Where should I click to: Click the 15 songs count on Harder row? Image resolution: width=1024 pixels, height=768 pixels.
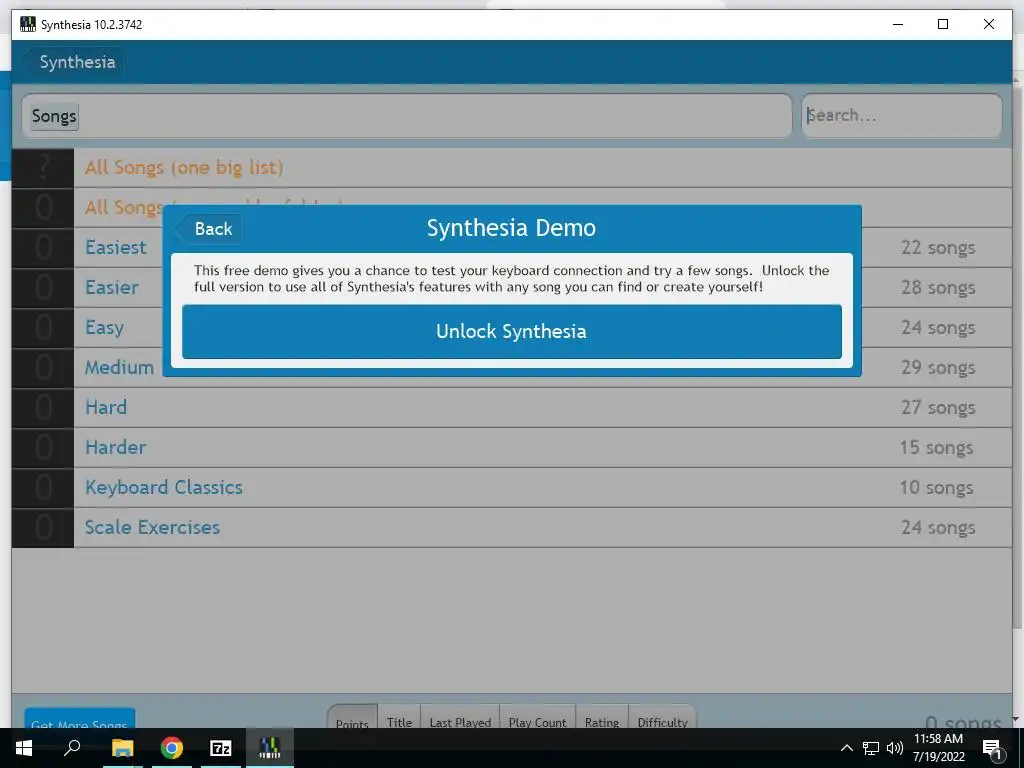click(936, 447)
